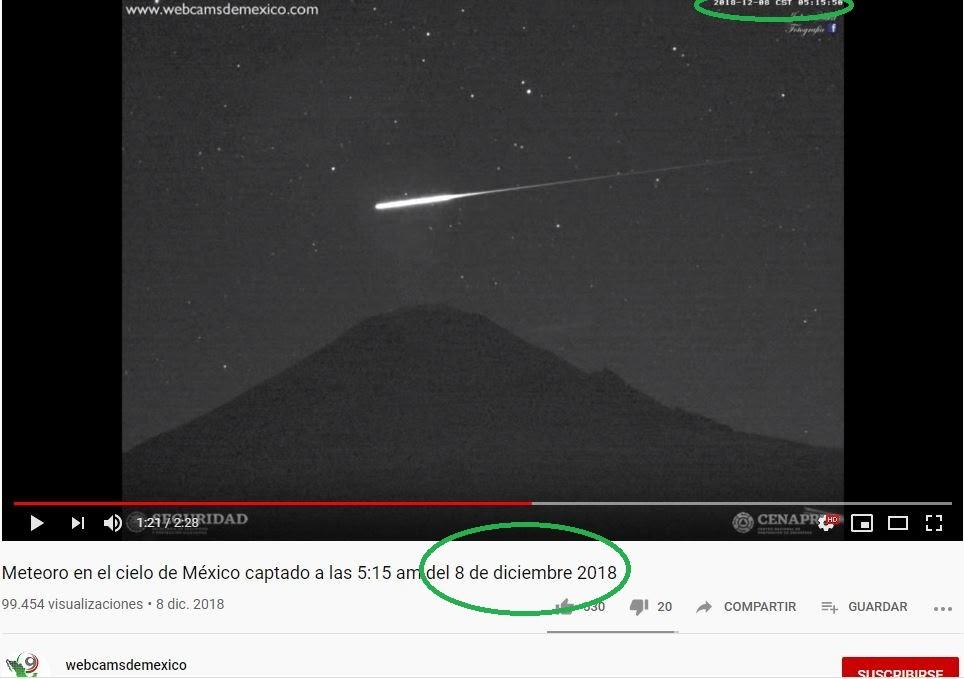Click the Facebook icon in video watermark
964x679 pixels.
click(832, 28)
